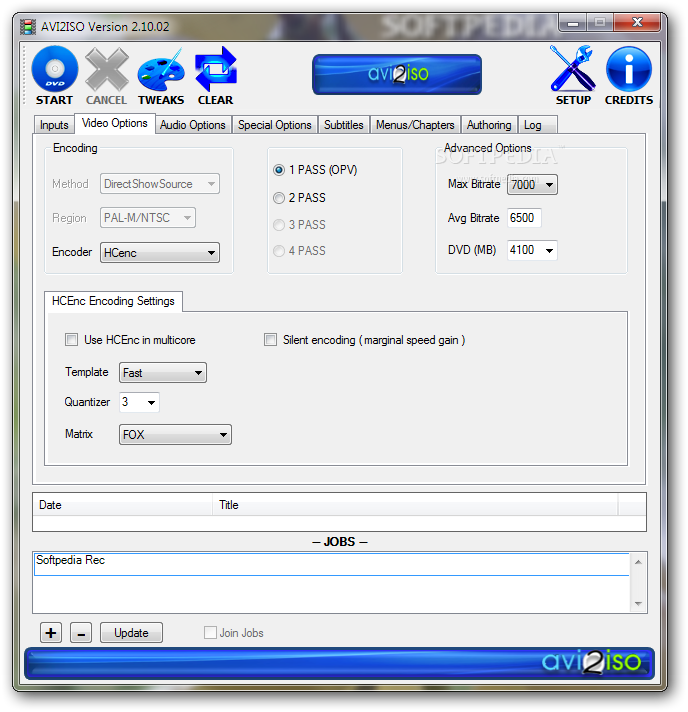
Task: Click the grey CANCEL X icon
Action: 107,69
